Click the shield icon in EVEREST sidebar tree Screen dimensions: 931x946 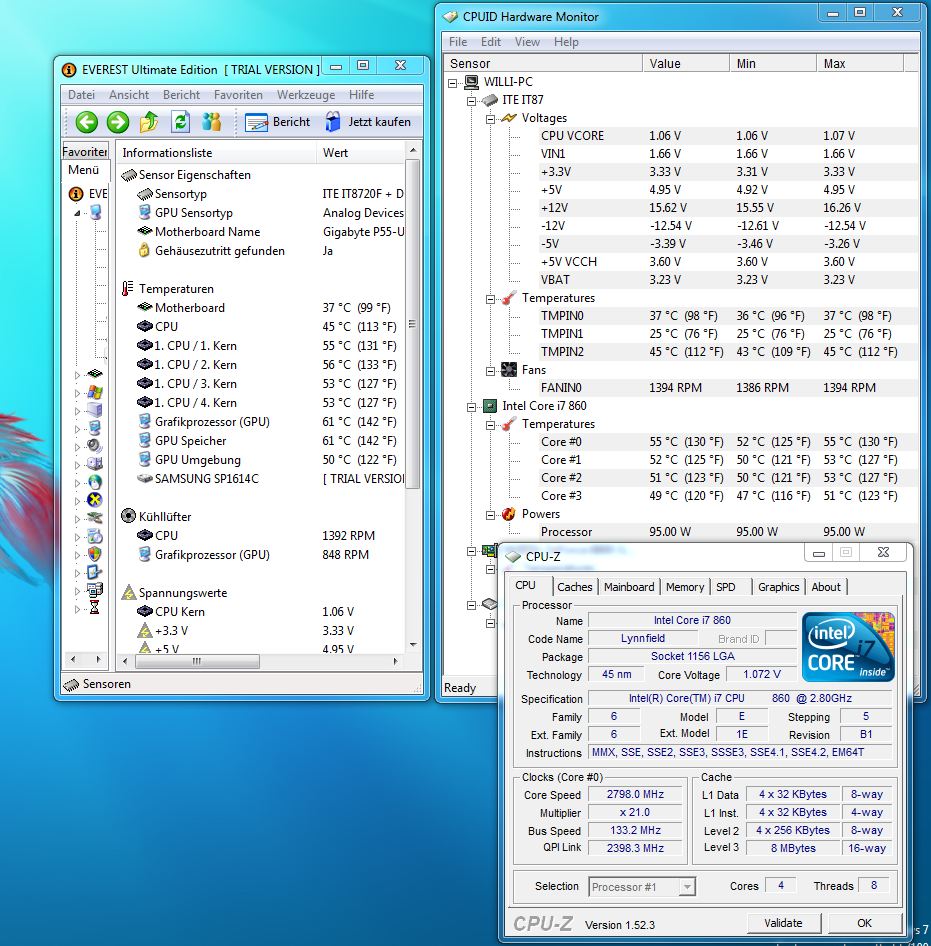tap(95, 554)
